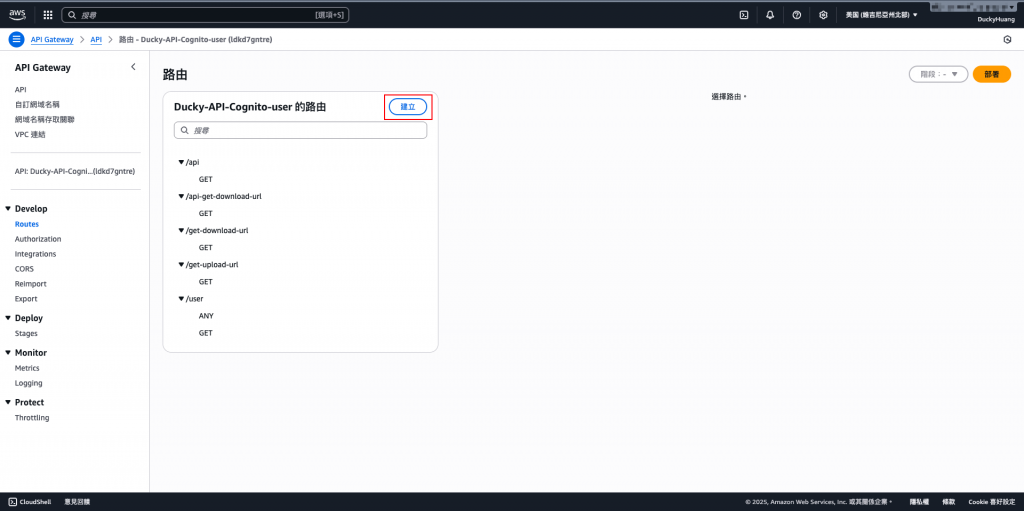Open Metrics in the sidebar
This screenshot has height=511, width=1024.
coord(27,368)
